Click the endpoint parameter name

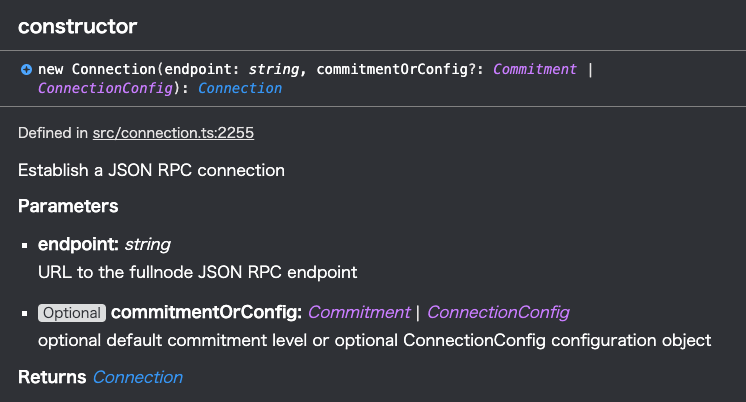78,244
